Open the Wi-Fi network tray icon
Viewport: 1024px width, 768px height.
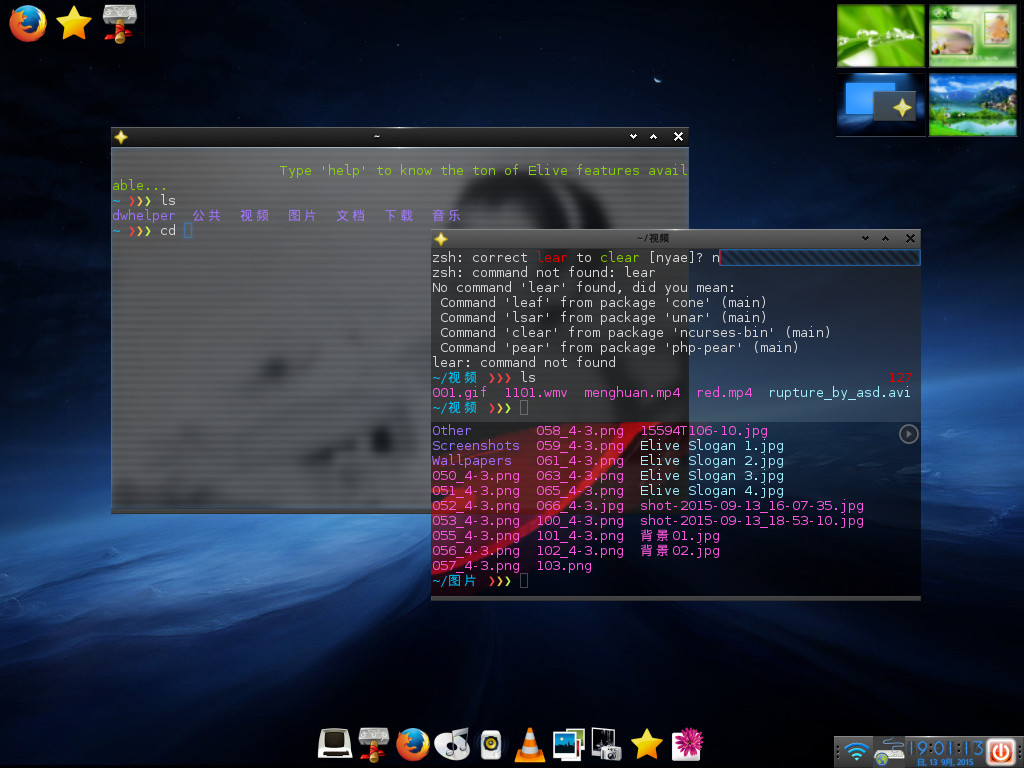(856, 751)
